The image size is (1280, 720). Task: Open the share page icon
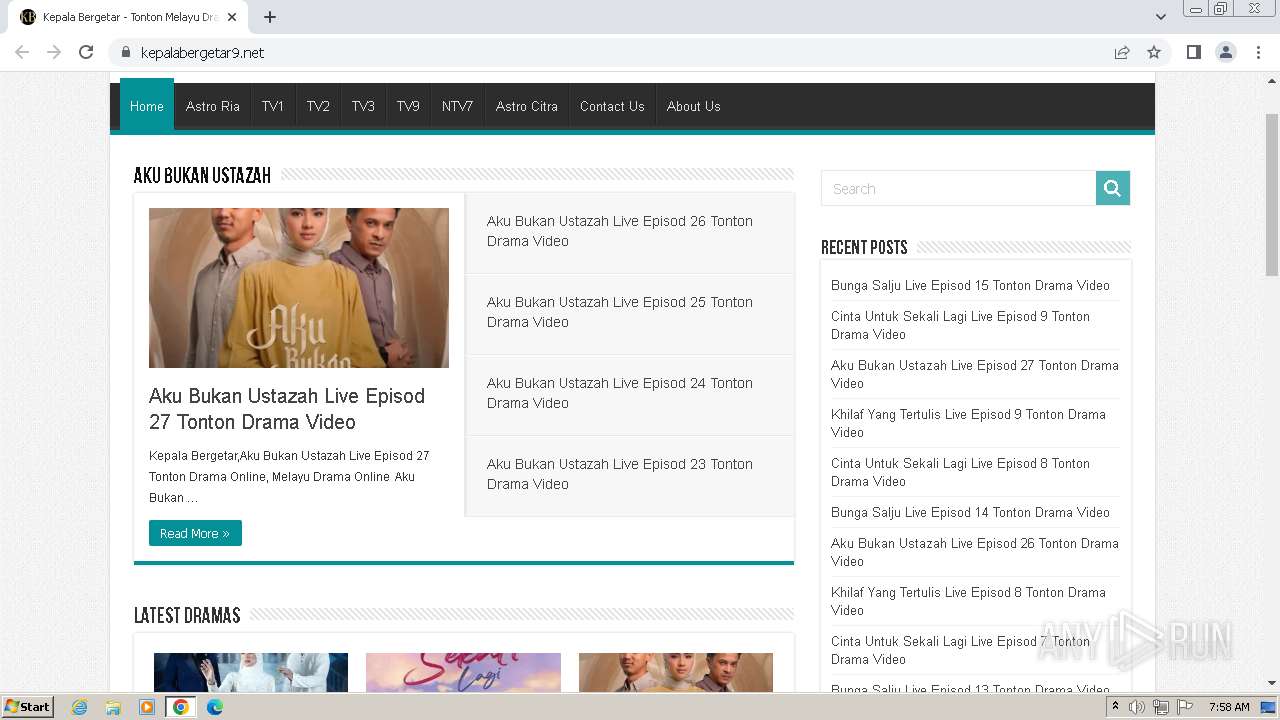(x=1122, y=52)
